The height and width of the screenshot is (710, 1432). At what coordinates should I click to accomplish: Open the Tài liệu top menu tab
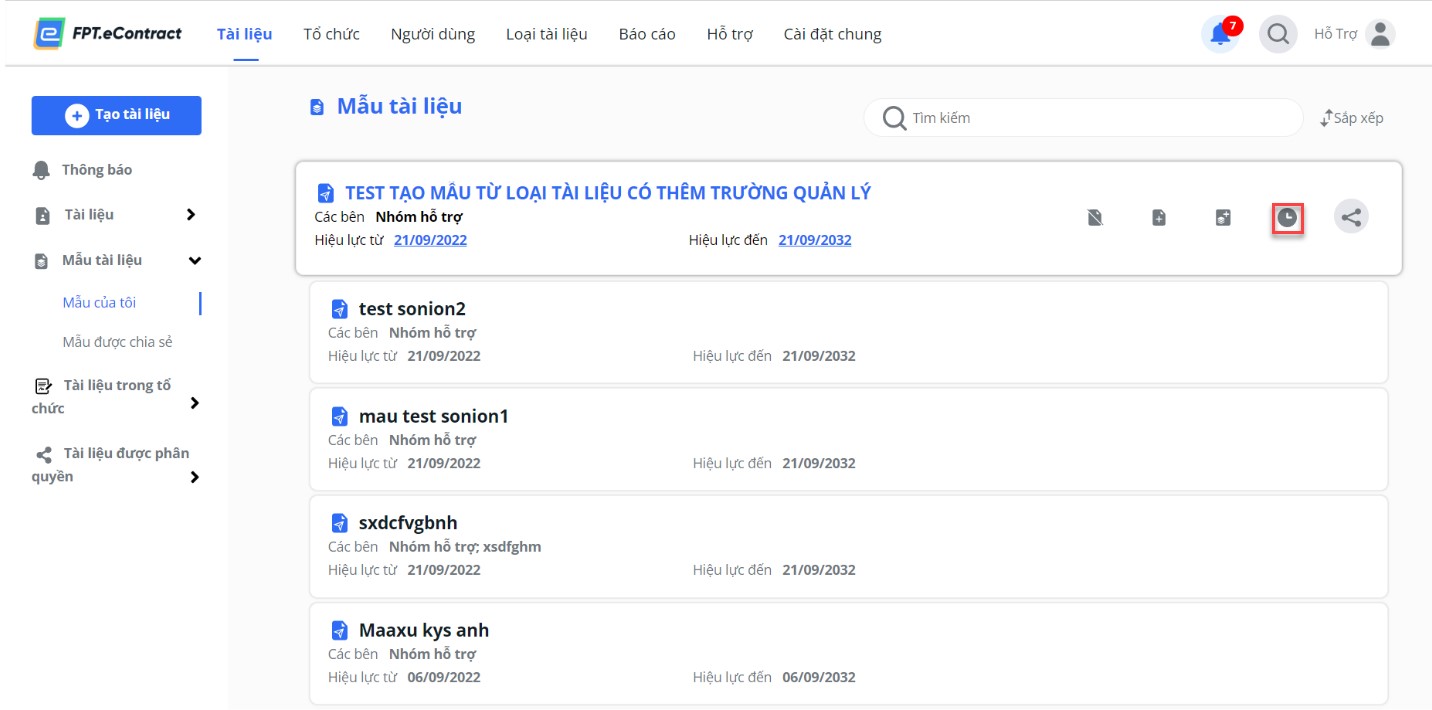pos(245,34)
